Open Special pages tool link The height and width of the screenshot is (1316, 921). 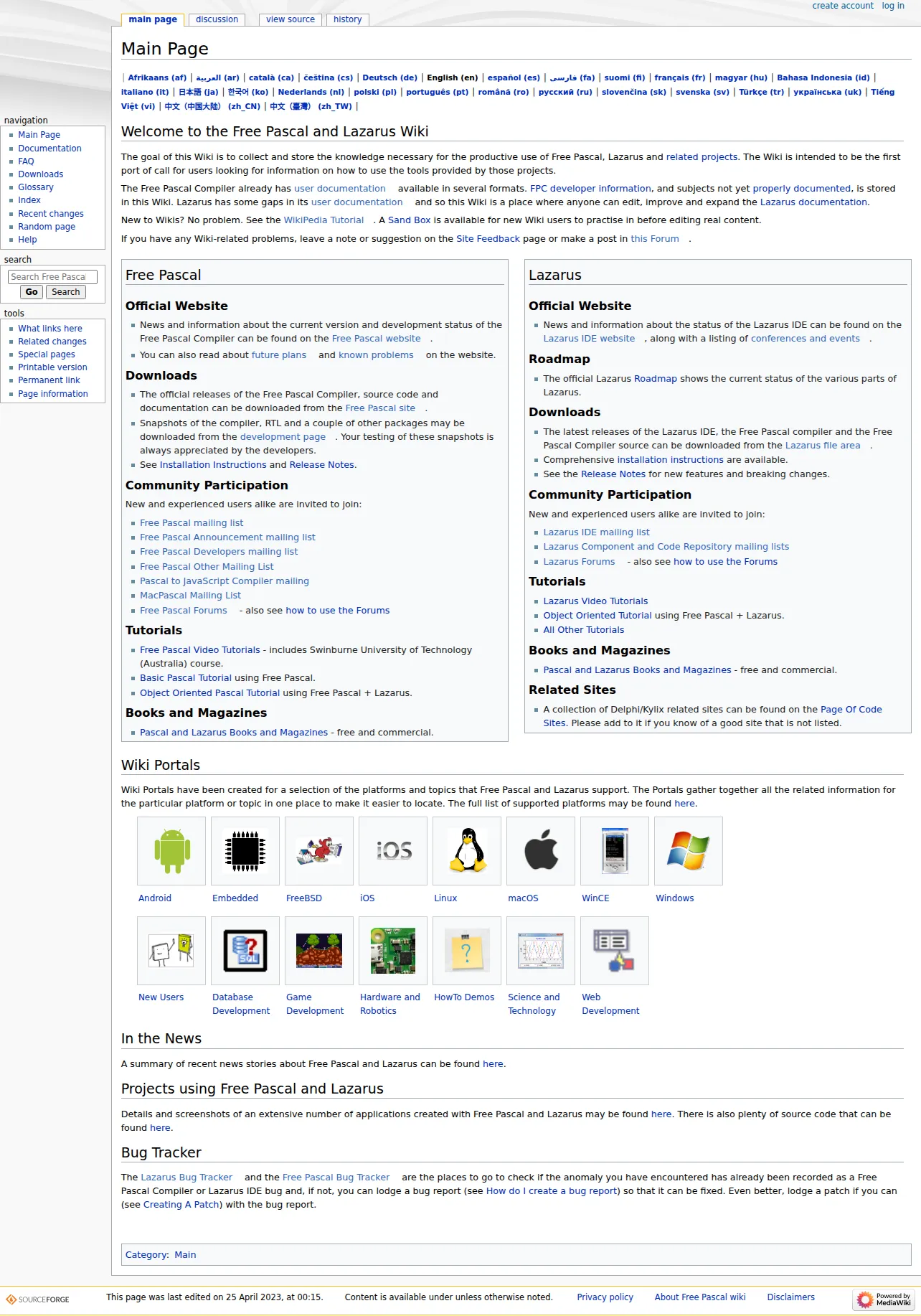(x=47, y=354)
